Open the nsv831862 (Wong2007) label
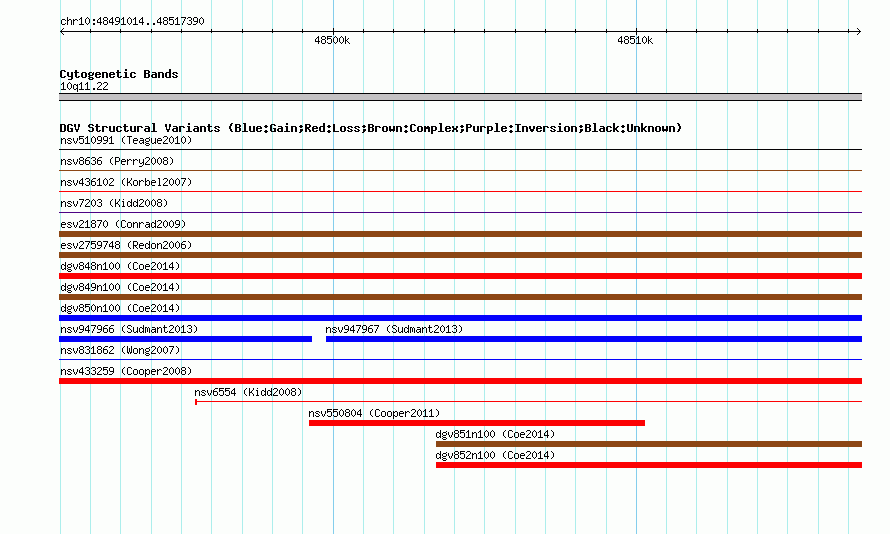The image size is (890, 534). [120, 350]
